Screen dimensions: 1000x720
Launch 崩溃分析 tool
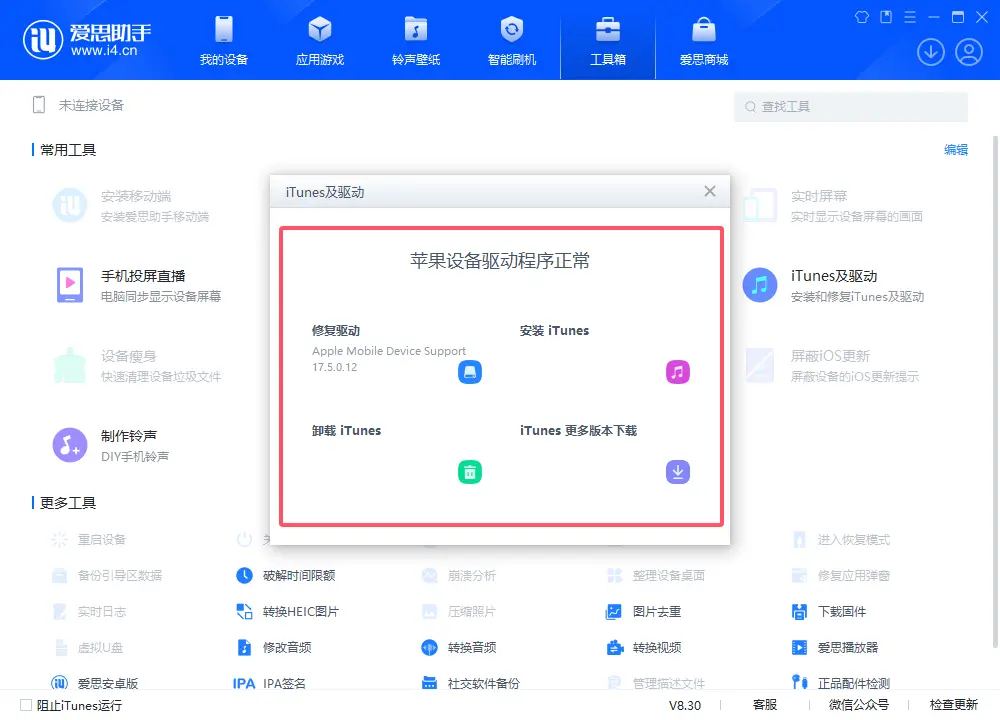click(x=459, y=575)
